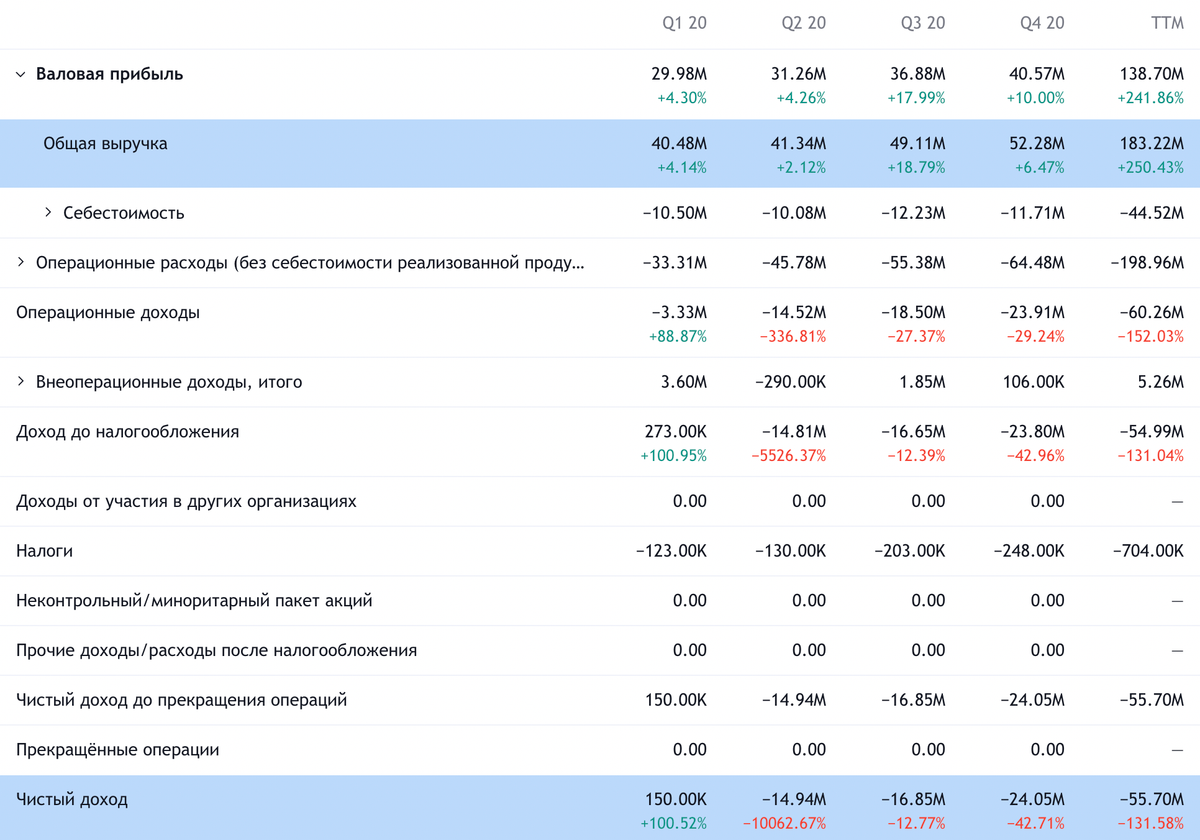1200x840 pixels.
Task: Click operating expenses value −33.31M
Action: pyautogui.click(x=675, y=263)
